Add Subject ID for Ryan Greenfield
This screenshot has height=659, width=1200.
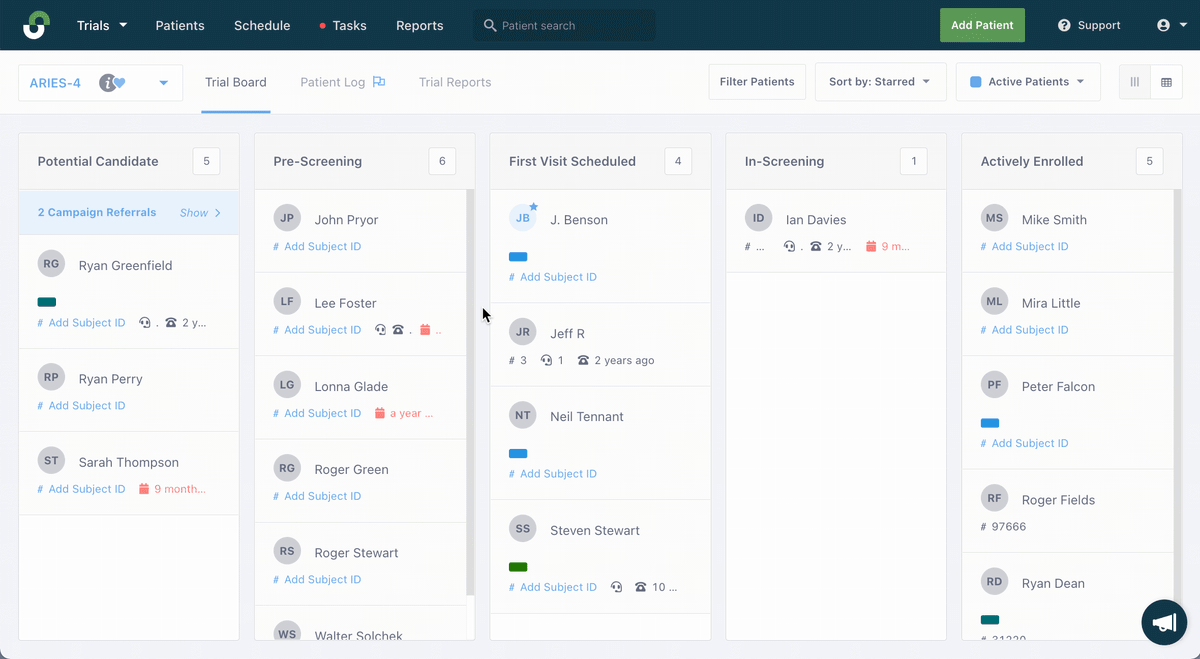[x=82, y=323]
